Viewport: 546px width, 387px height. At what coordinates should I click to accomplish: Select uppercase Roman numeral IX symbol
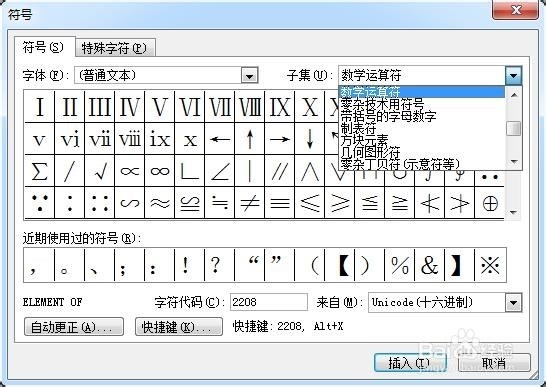pyautogui.click(x=279, y=107)
